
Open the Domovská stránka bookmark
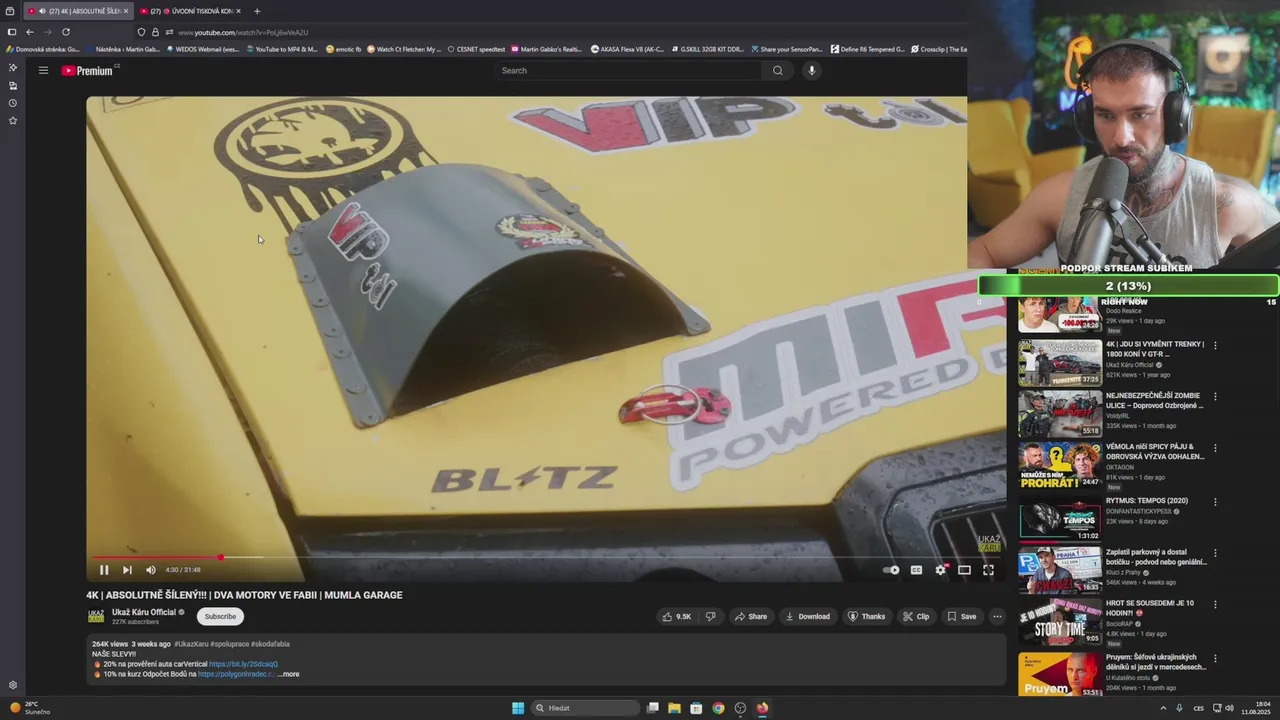pyautogui.click(x=43, y=49)
